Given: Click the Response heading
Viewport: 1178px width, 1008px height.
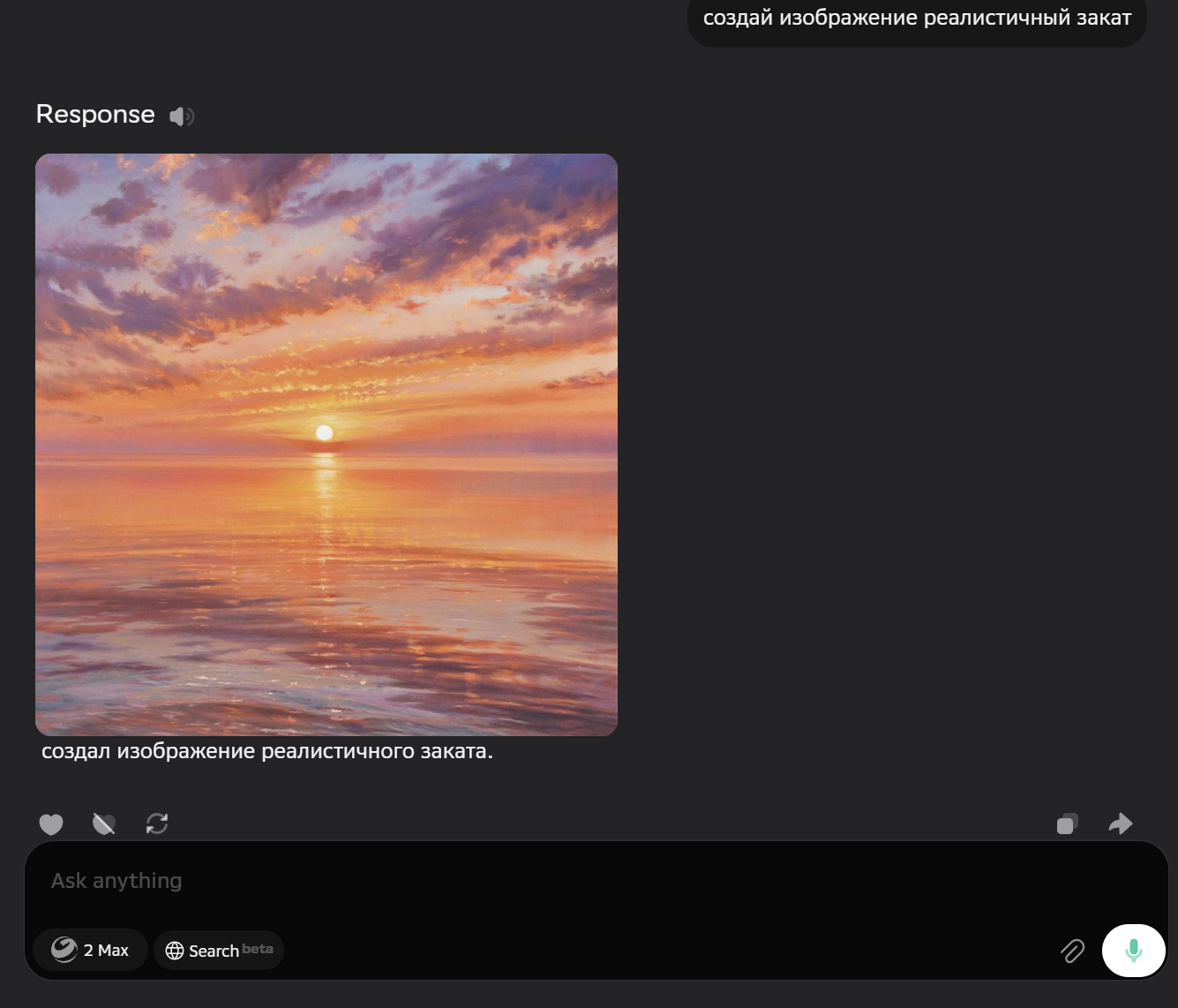Looking at the screenshot, I should pyautogui.click(x=95, y=115).
